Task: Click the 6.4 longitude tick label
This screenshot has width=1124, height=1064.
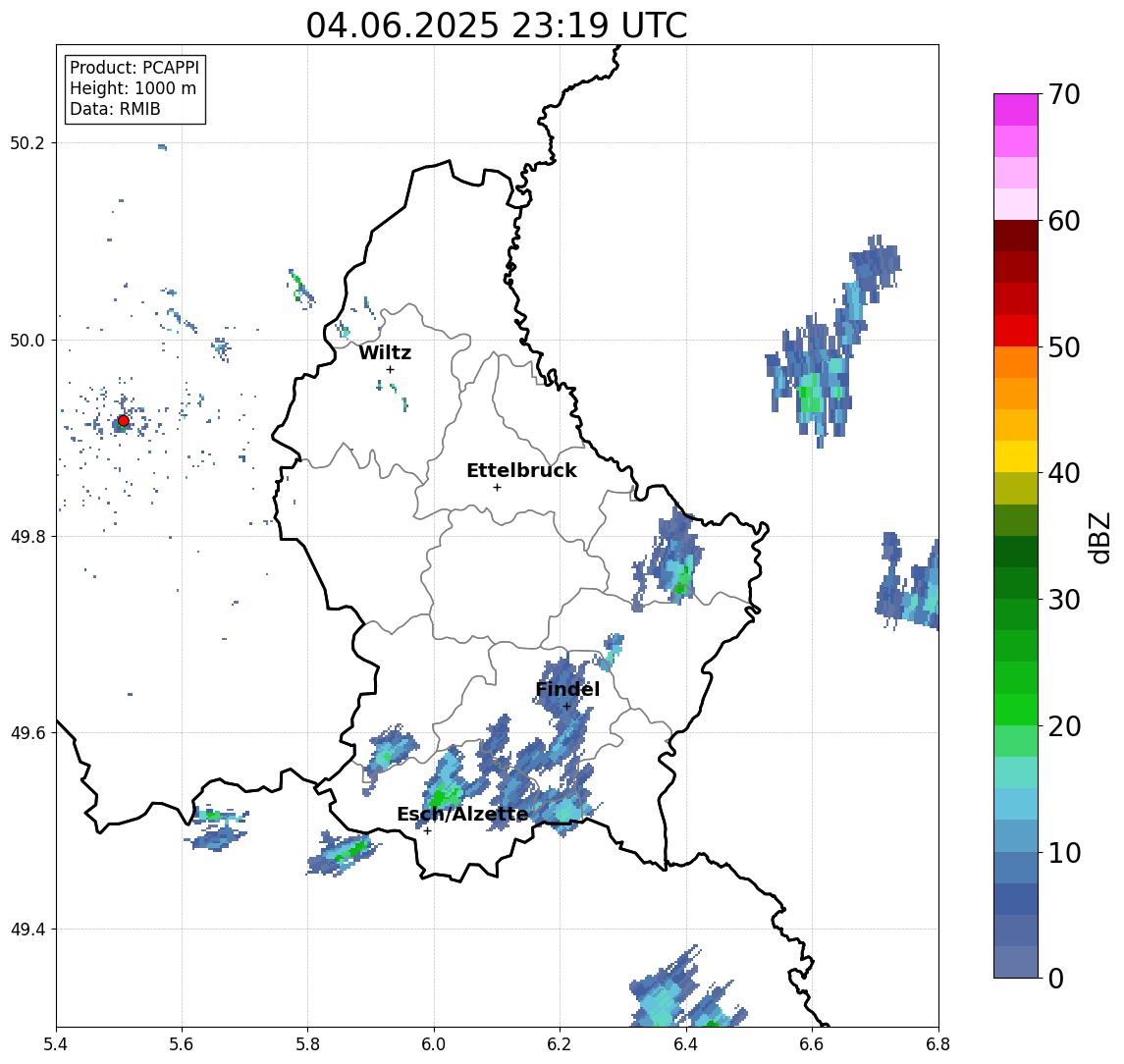Action: (x=686, y=1044)
